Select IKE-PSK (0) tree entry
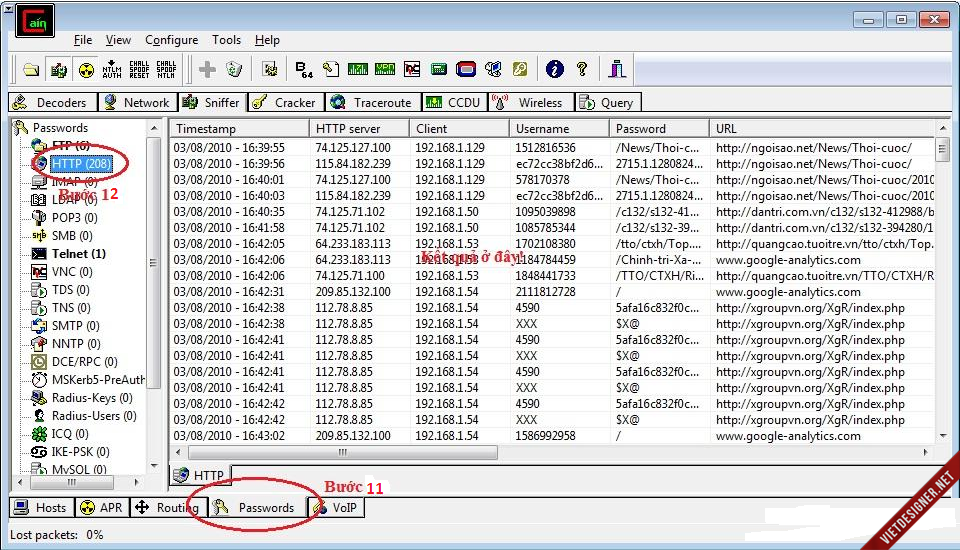960x550 pixels. point(80,452)
